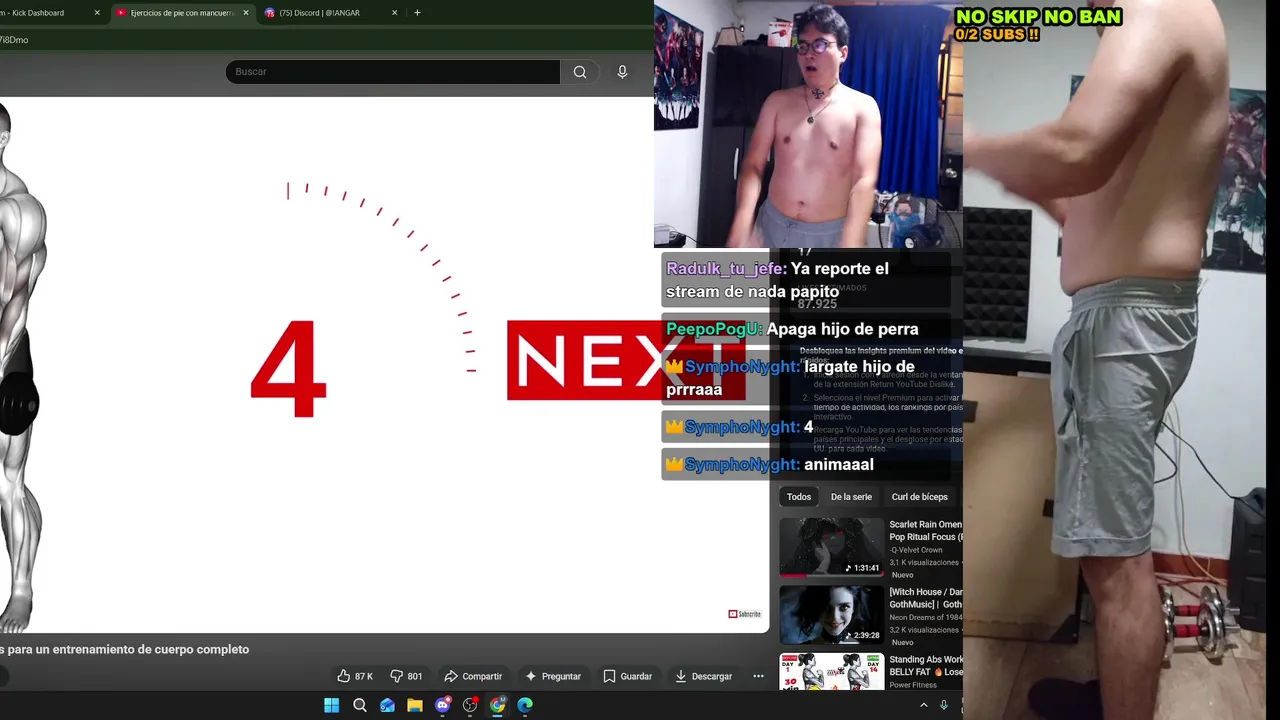This screenshot has height=720, width=1280.
Task: Open the Scarlet Rain Omen video title
Action: point(926,531)
